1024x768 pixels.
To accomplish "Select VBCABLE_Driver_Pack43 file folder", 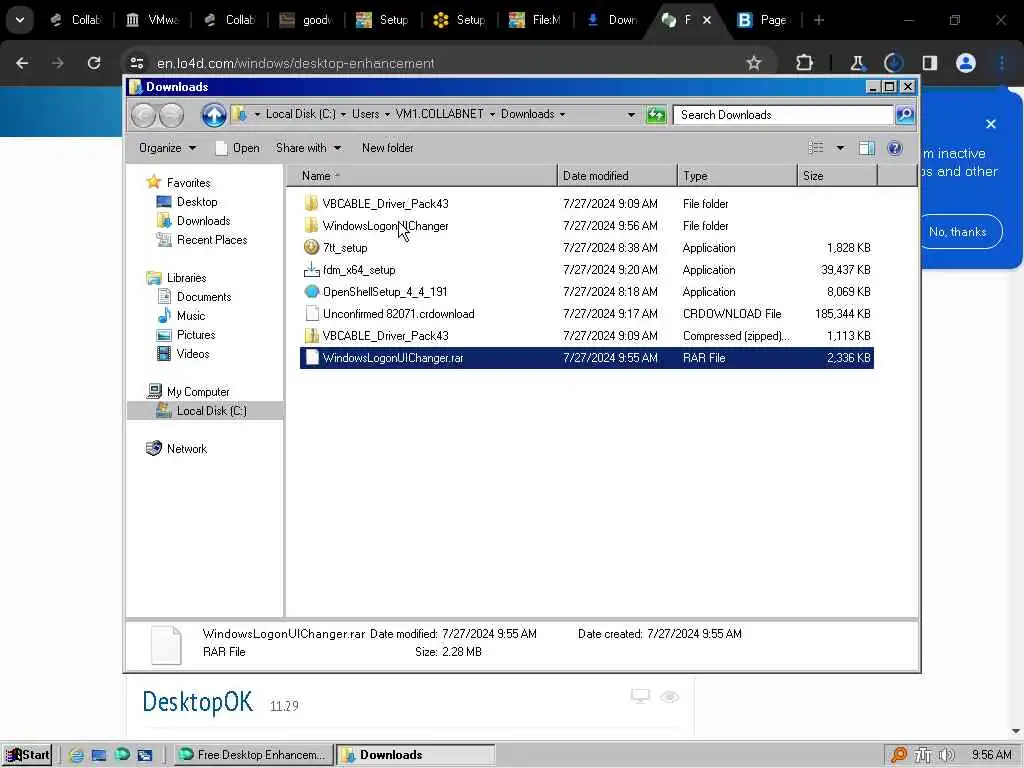I will (x=586, y=204).
